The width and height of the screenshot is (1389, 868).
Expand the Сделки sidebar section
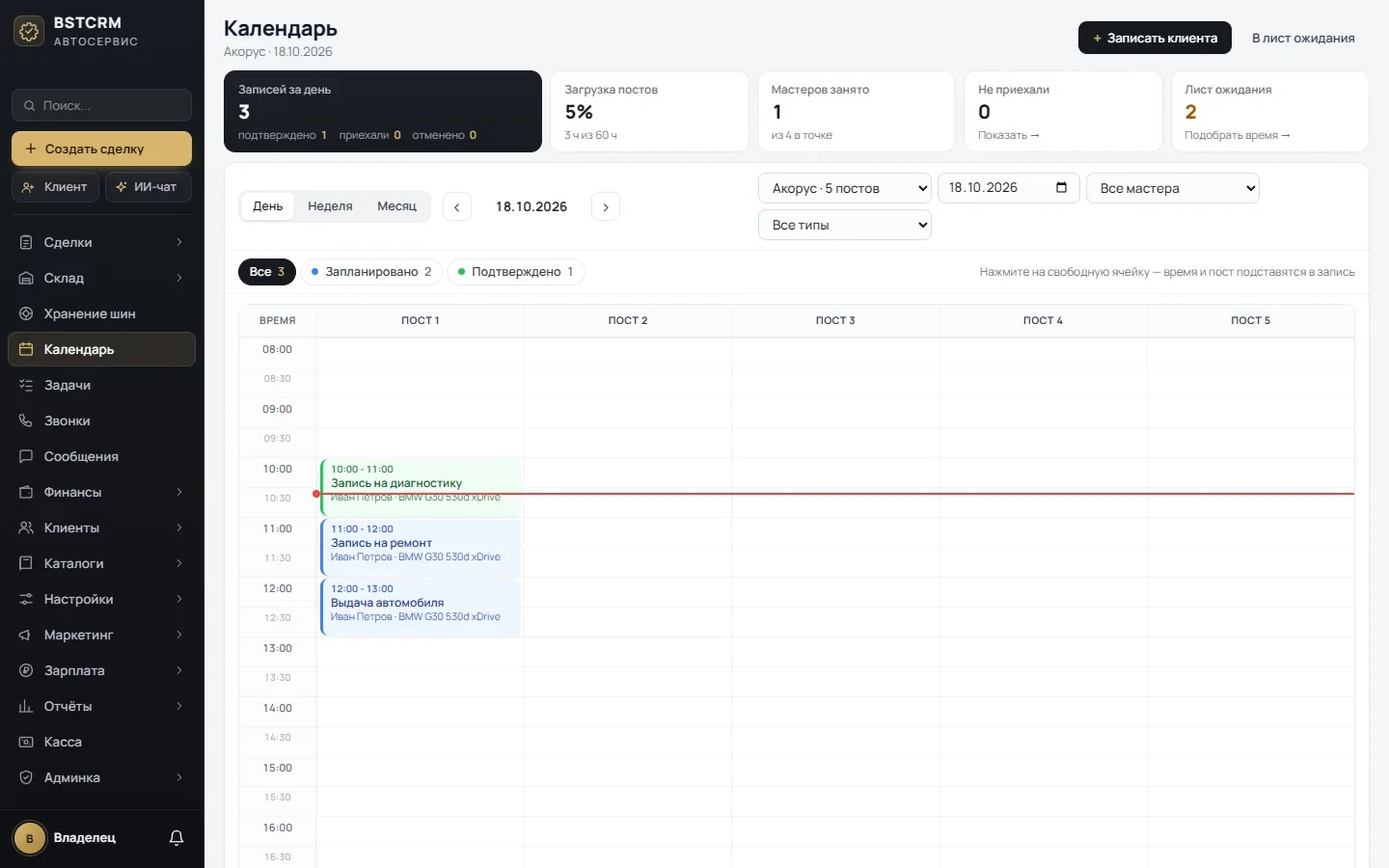102,242
